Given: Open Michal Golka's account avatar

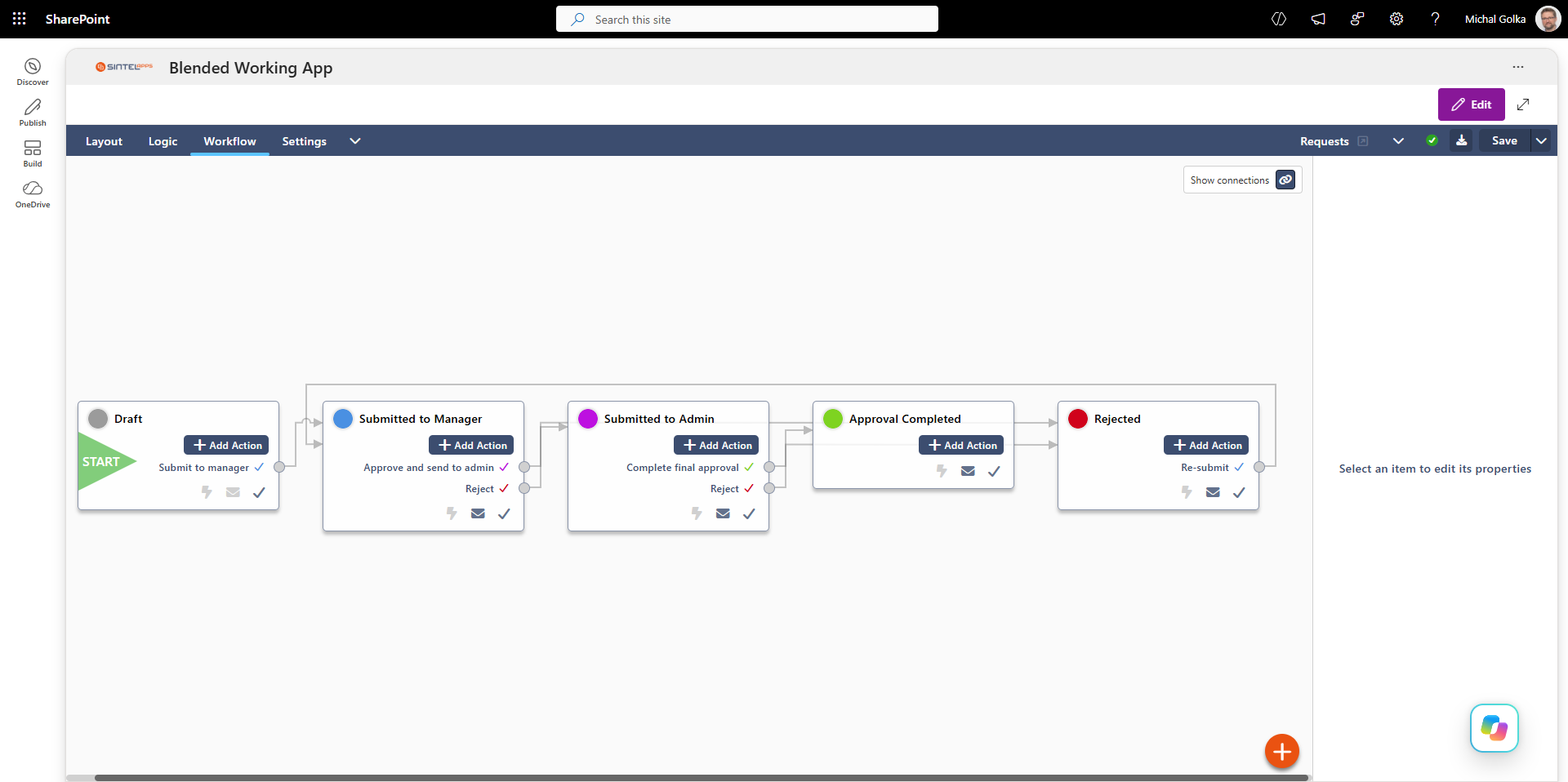Looking at the screenshot, I should [x=1548, y=19].
